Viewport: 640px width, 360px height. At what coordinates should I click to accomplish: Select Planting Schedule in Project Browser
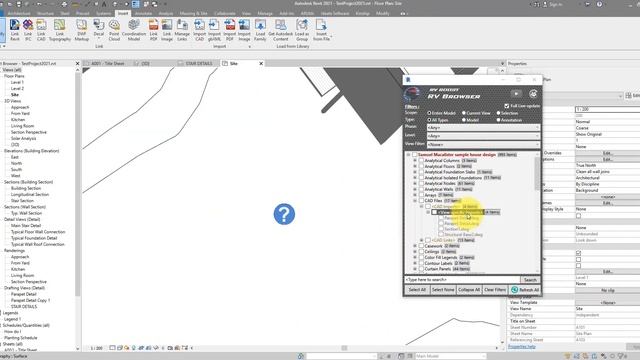click(21, 338)
